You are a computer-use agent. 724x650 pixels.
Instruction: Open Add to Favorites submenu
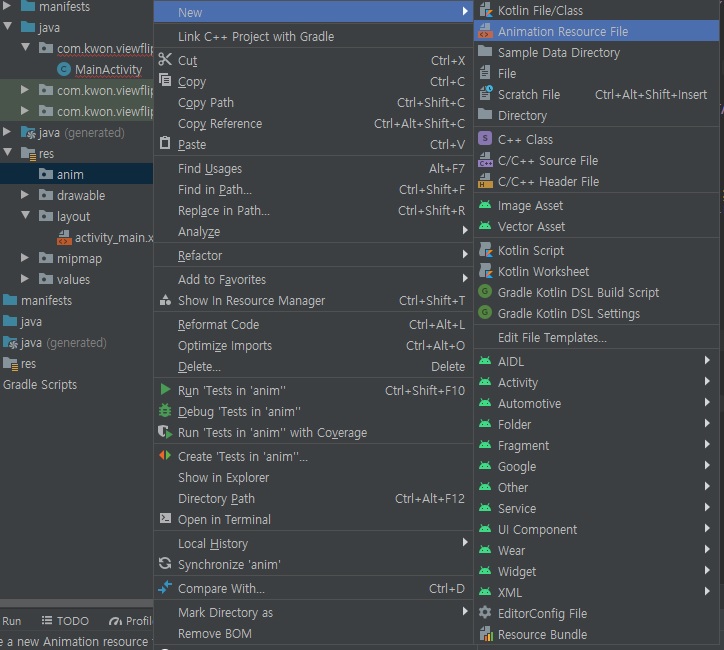pos(314,279)
